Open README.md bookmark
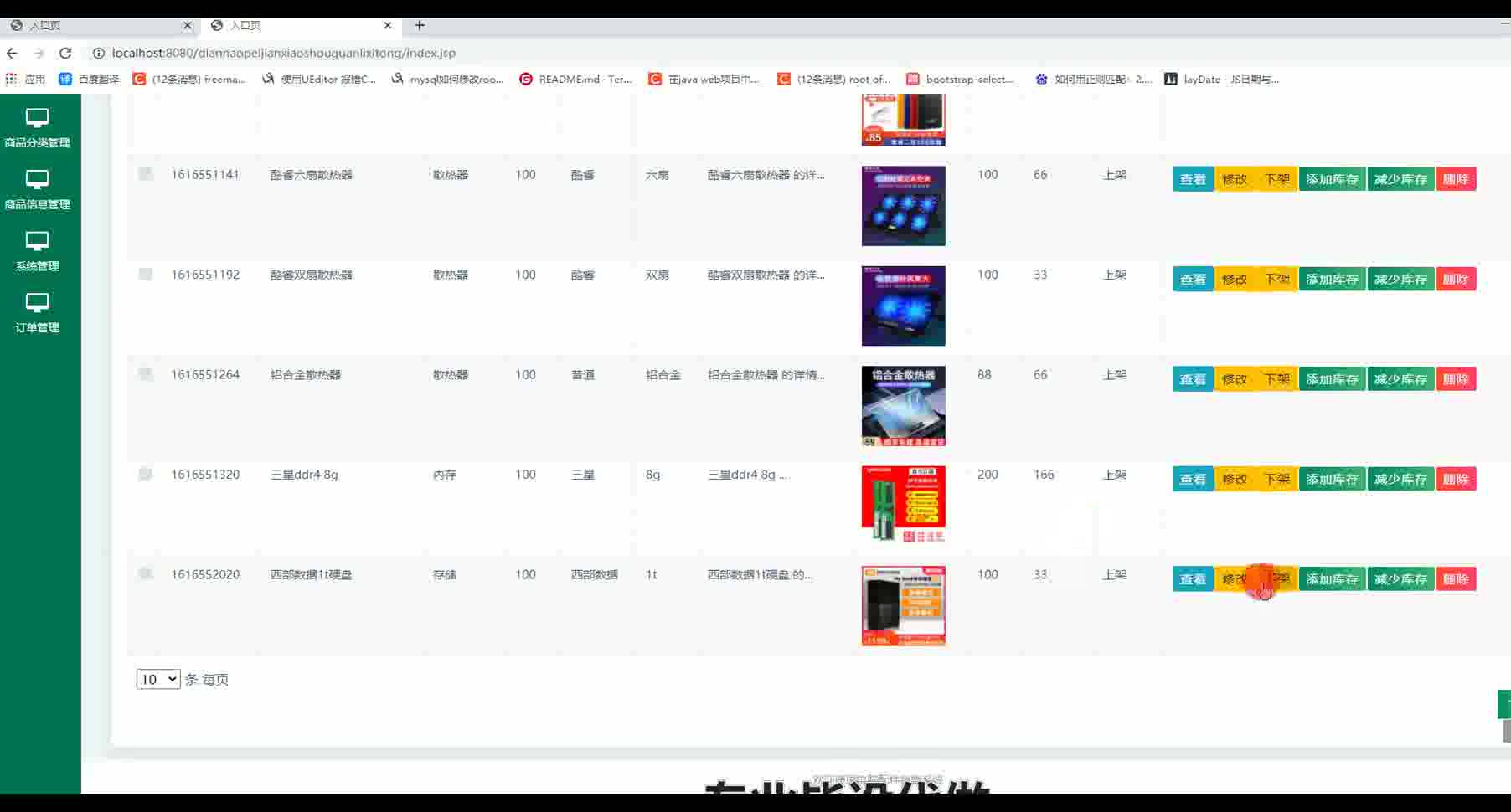The image size is (1511, 812). point(576,79)
